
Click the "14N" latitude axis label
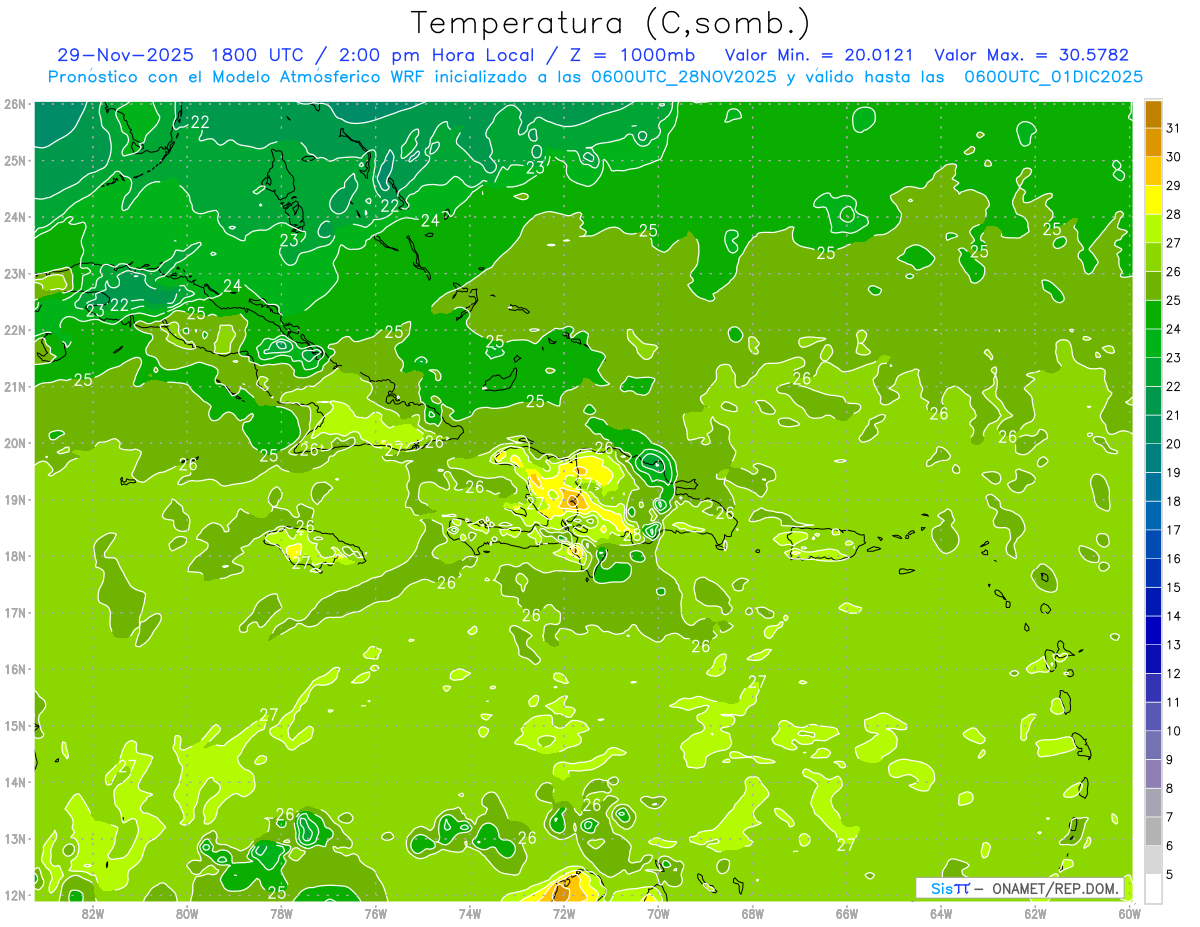(14, 782)
